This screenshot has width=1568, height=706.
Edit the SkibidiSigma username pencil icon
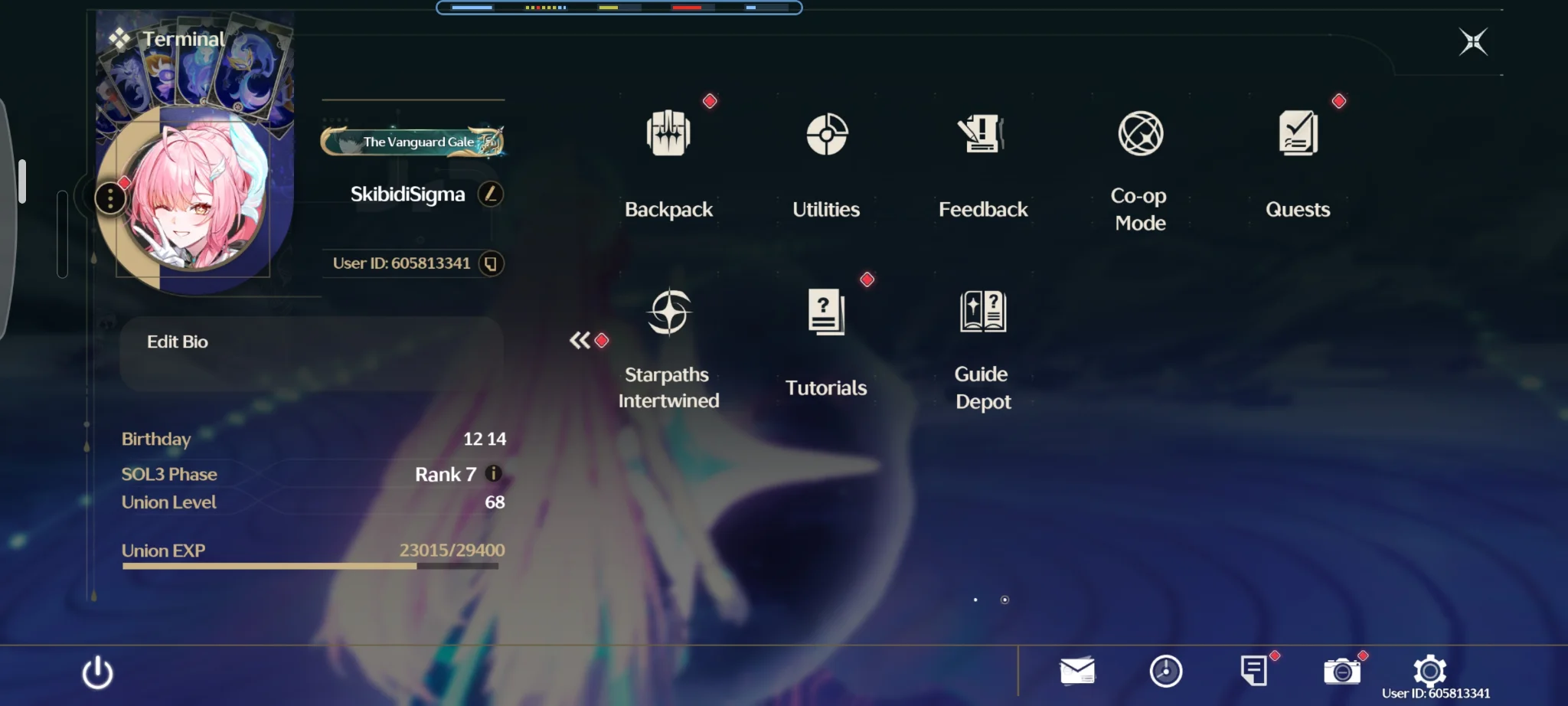pos(491,194)
